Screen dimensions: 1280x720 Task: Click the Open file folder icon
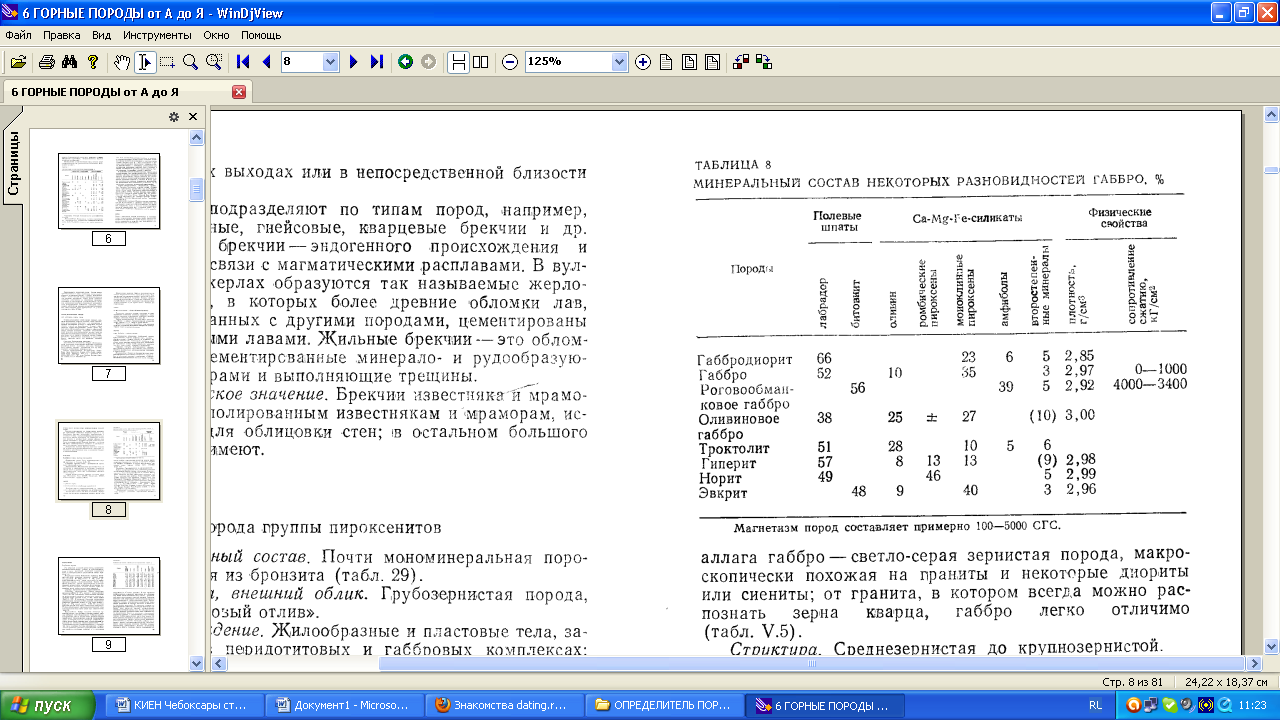click(17, 62)
